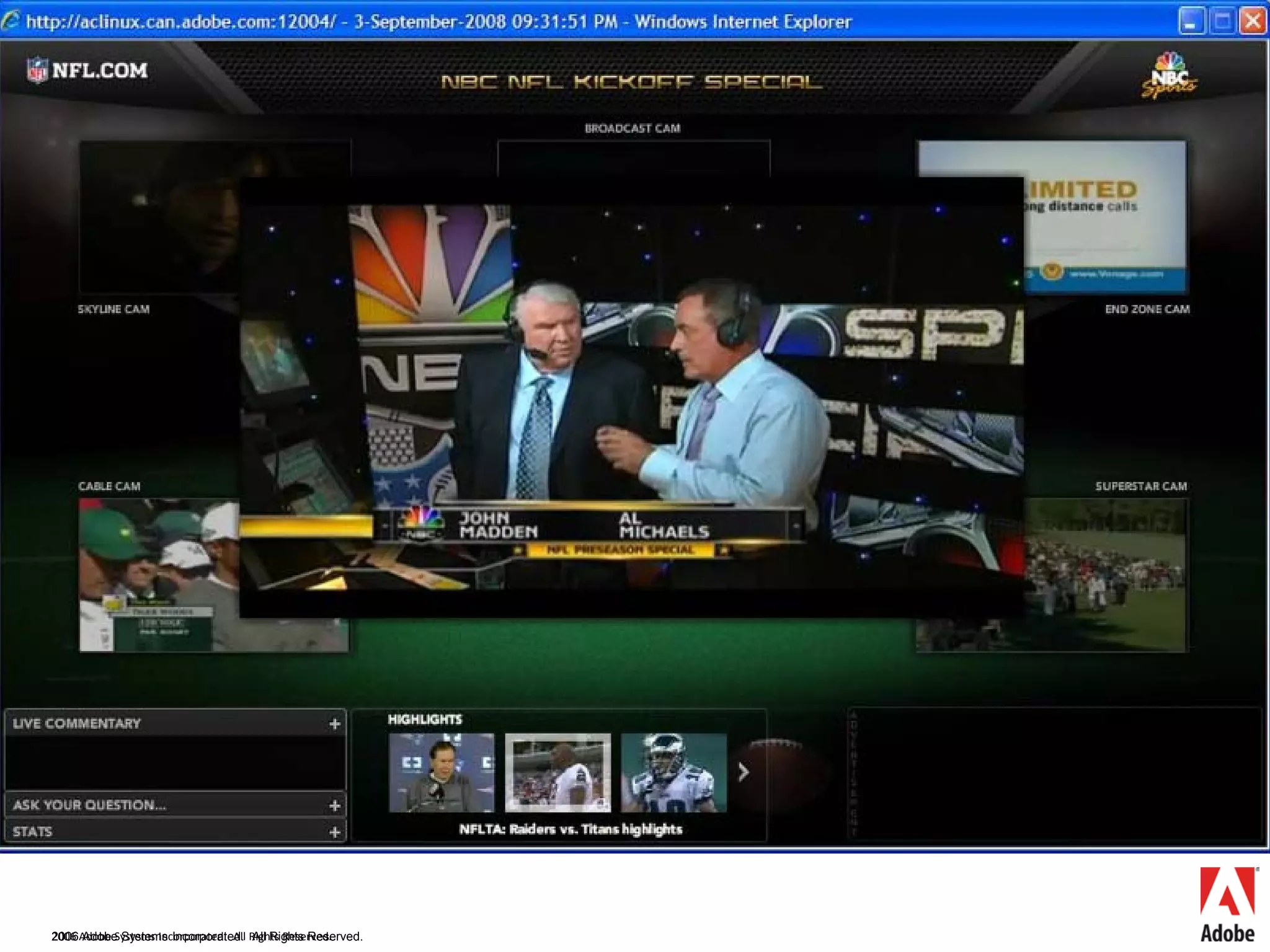
Task: Click the NFL.COM shield logo
Action: 37,70
